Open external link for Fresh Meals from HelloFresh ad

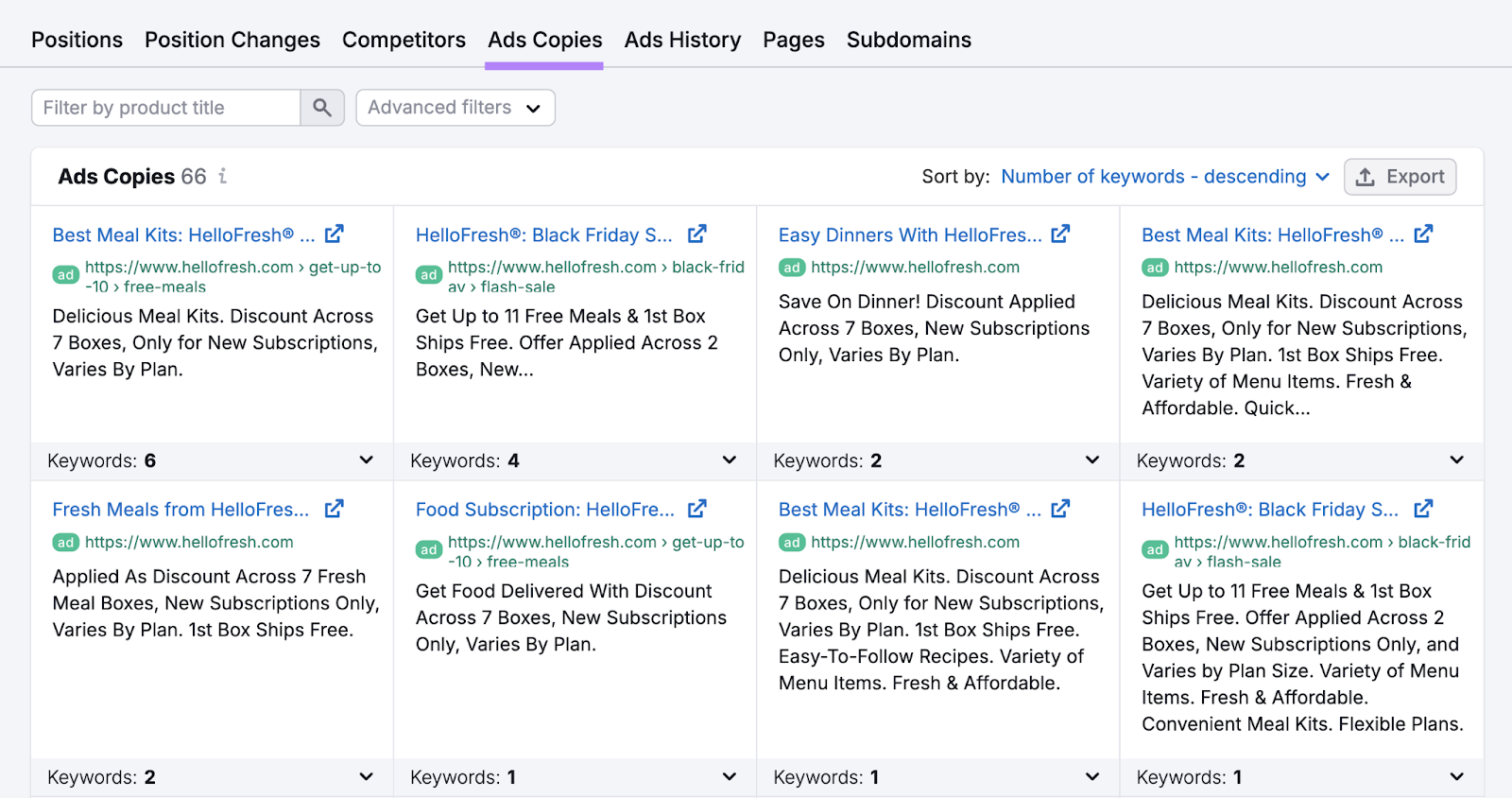[x=335, y=509]
